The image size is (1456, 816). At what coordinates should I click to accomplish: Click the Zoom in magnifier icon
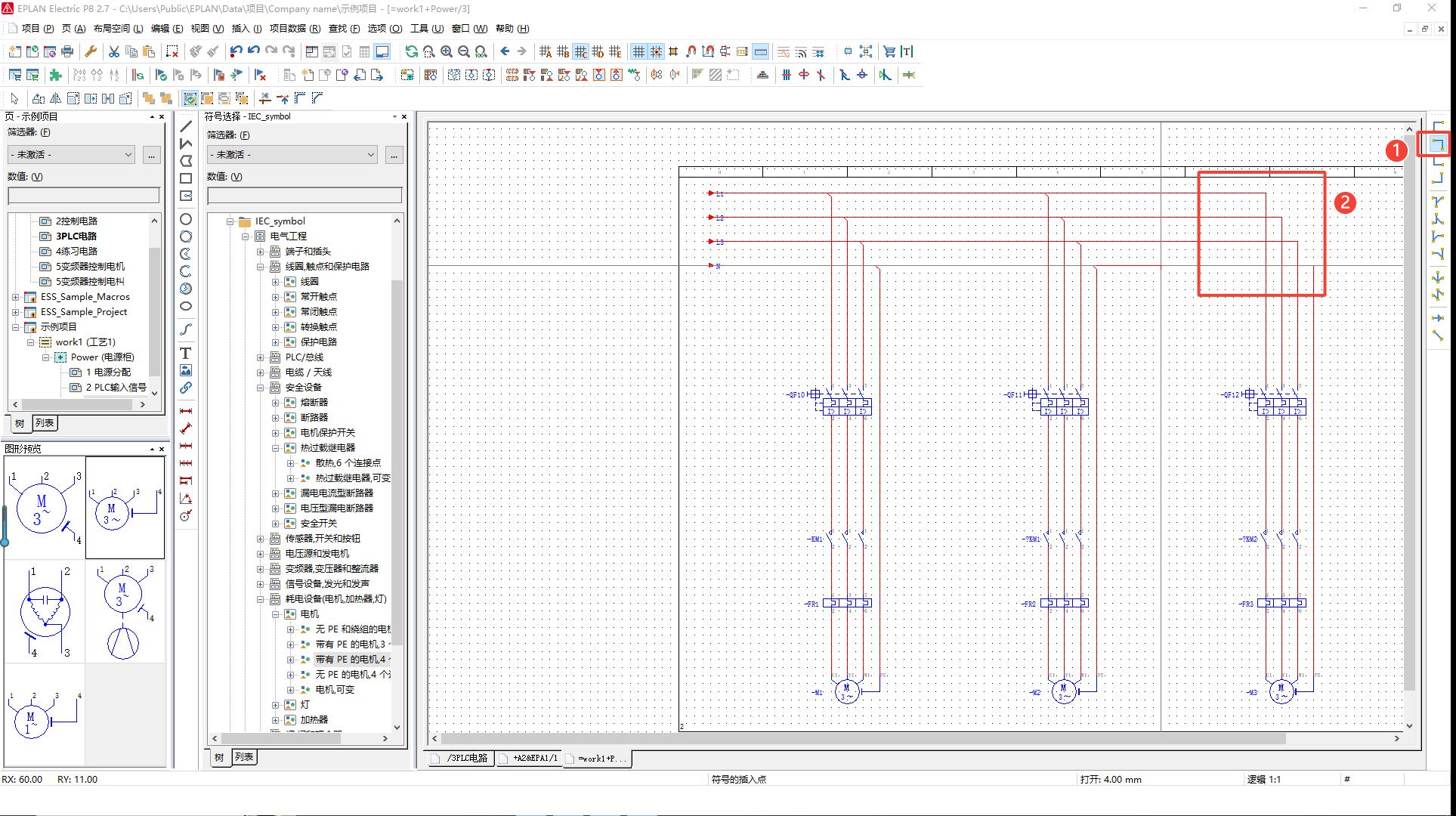[x=447, y=51]
